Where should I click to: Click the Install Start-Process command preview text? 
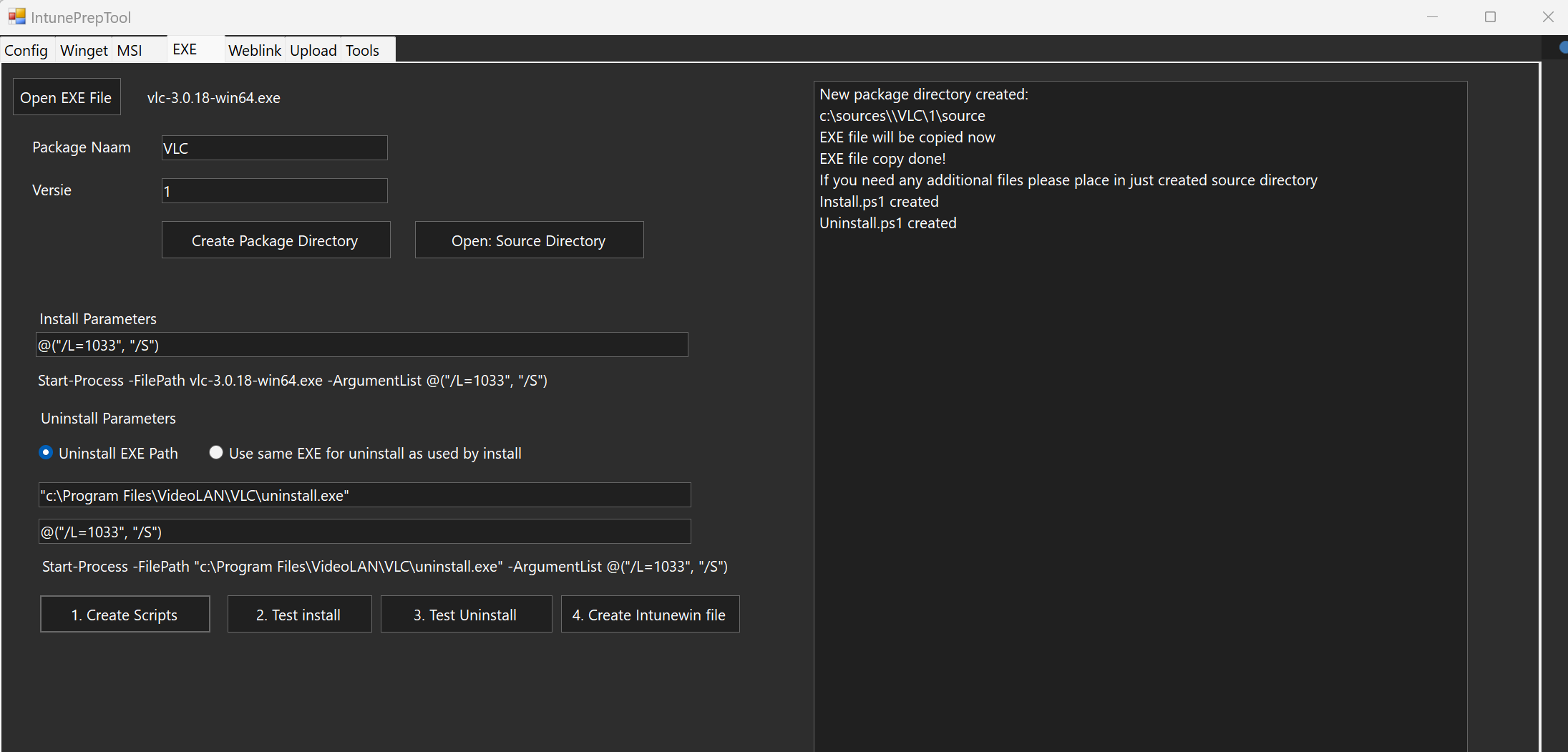(293, 381)
